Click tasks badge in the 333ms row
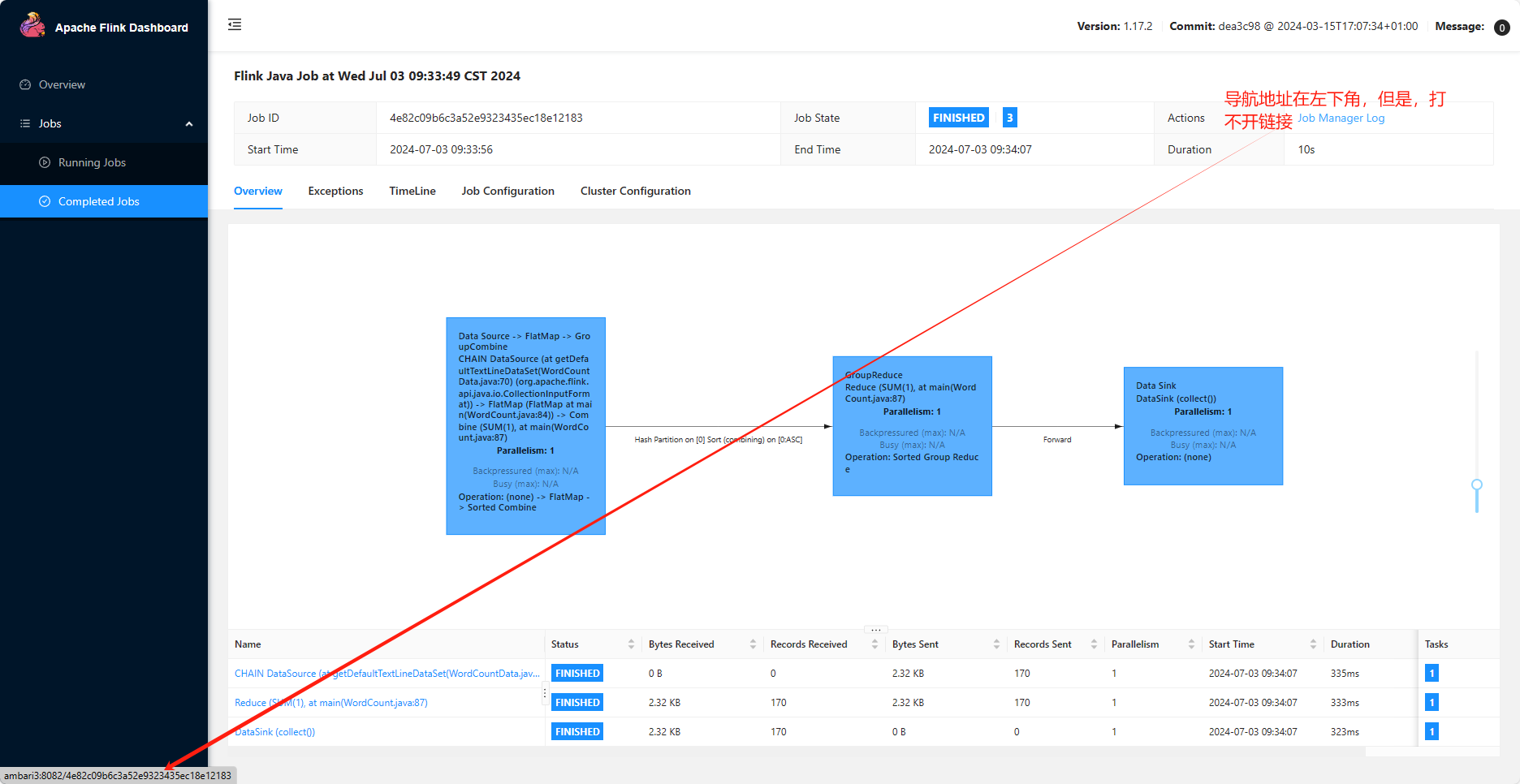 click(x=1432, y=703)
